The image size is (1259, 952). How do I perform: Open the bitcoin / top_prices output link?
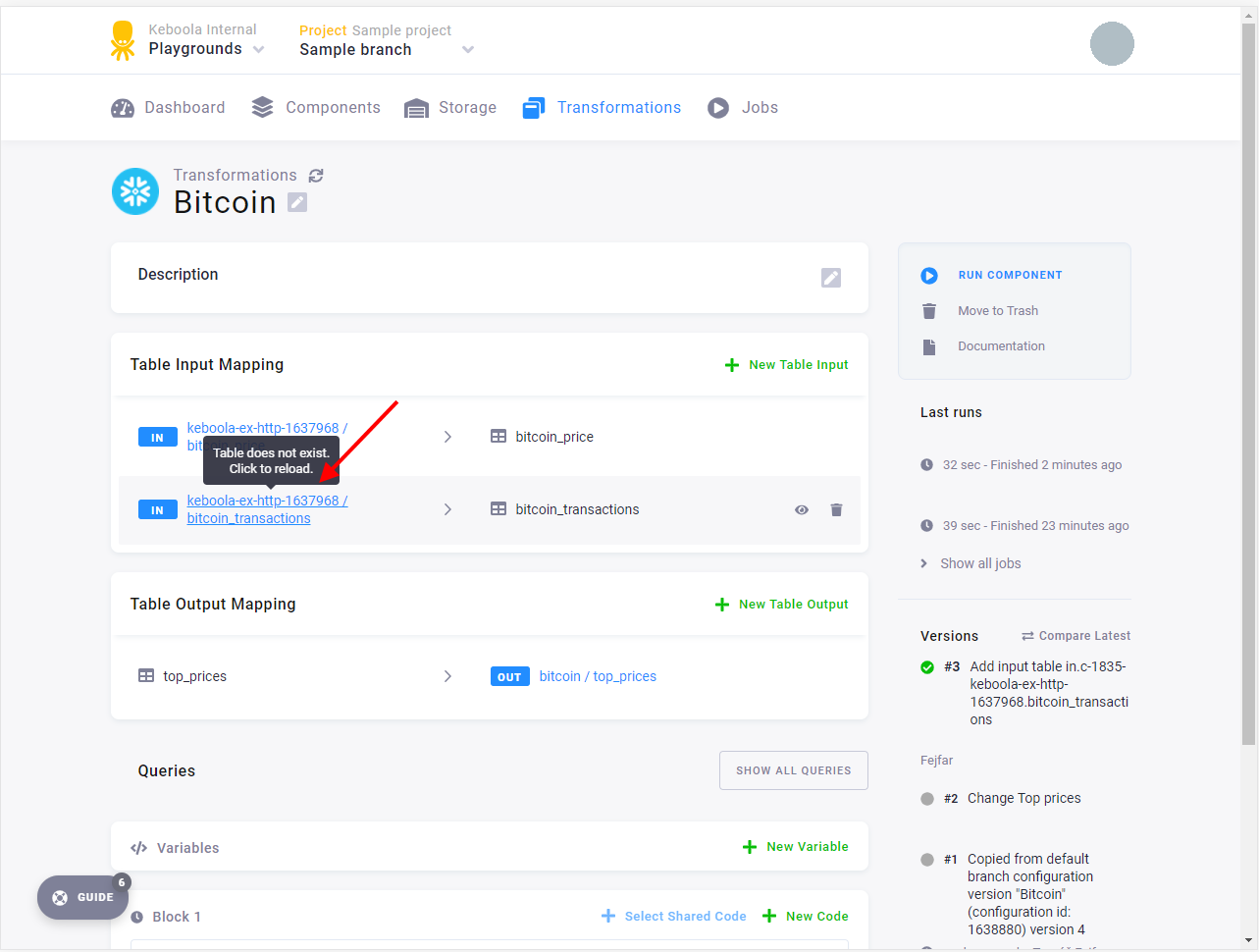click(x=598, y=676)
